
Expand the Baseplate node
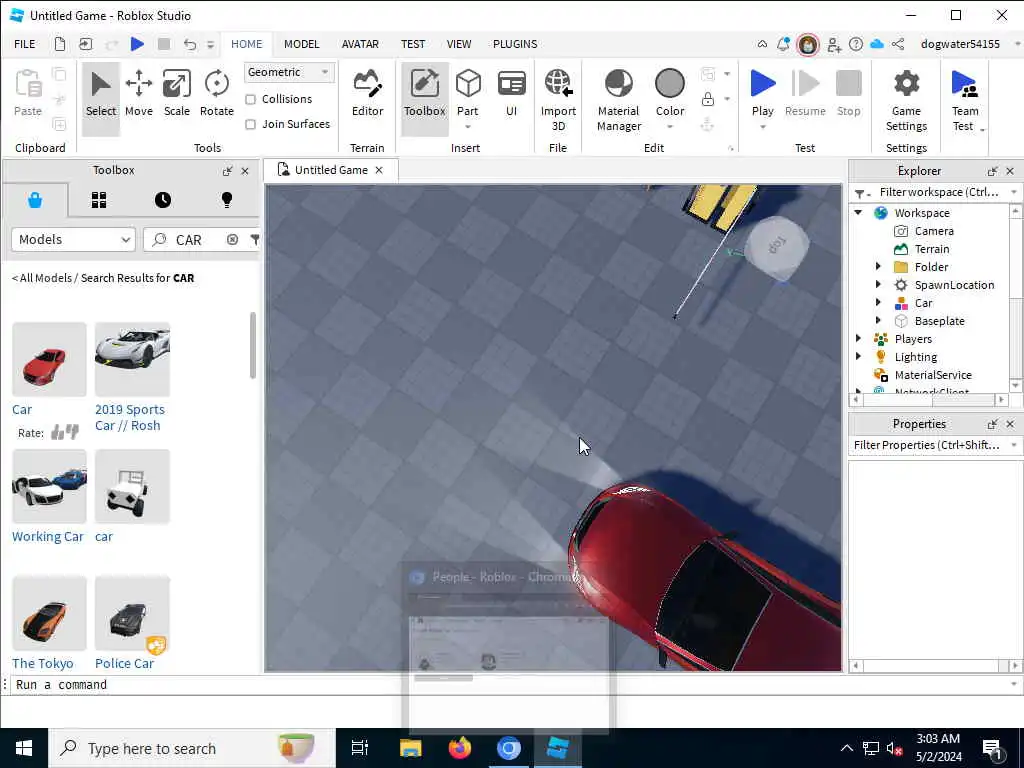tap(878, 321)
